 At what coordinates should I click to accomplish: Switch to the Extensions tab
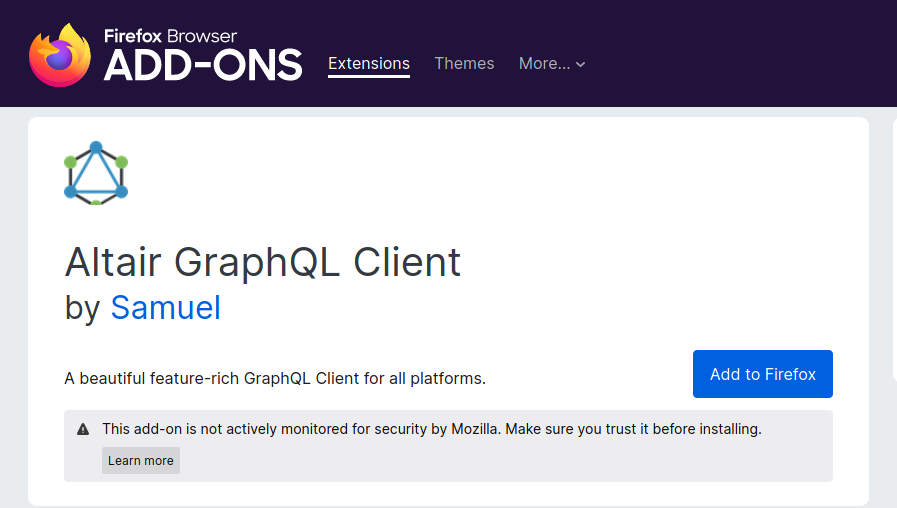point(369,64)
